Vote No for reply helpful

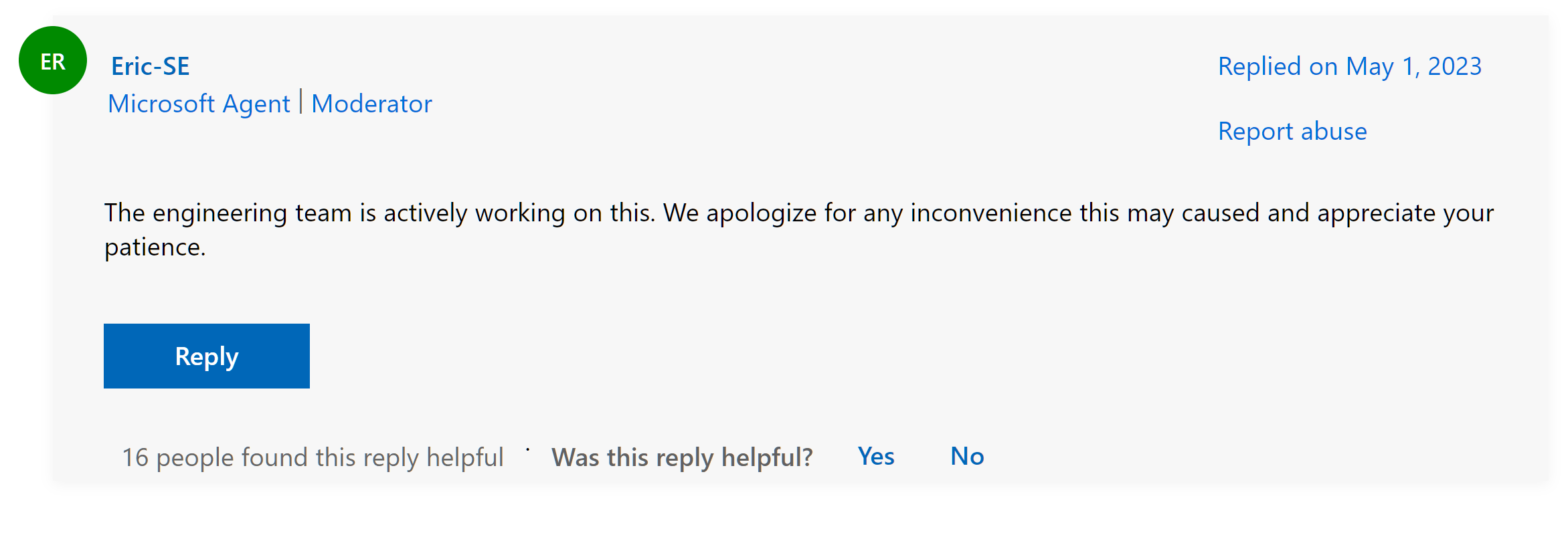967,456
